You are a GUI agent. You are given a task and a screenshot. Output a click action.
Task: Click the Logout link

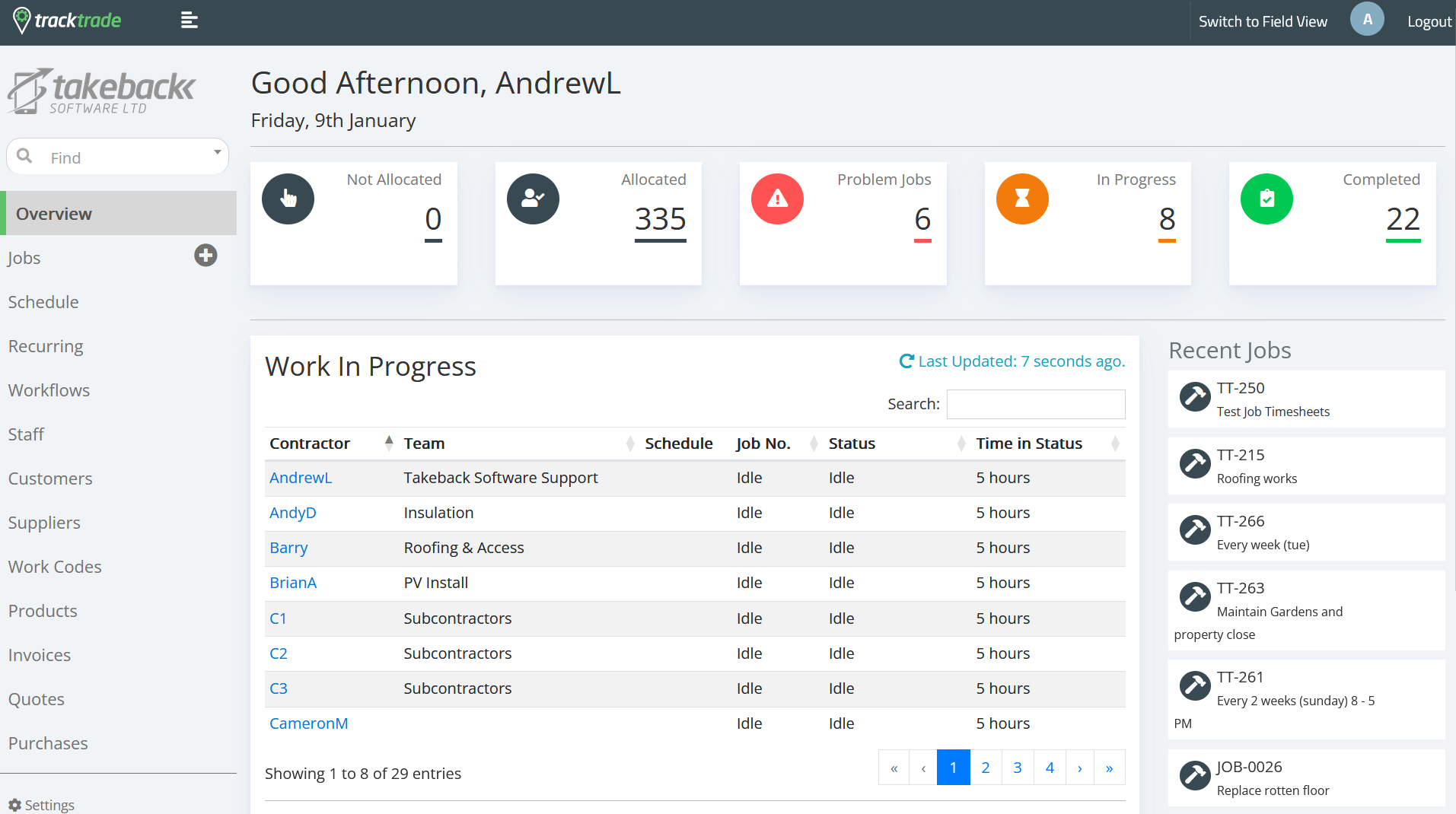1429,21
